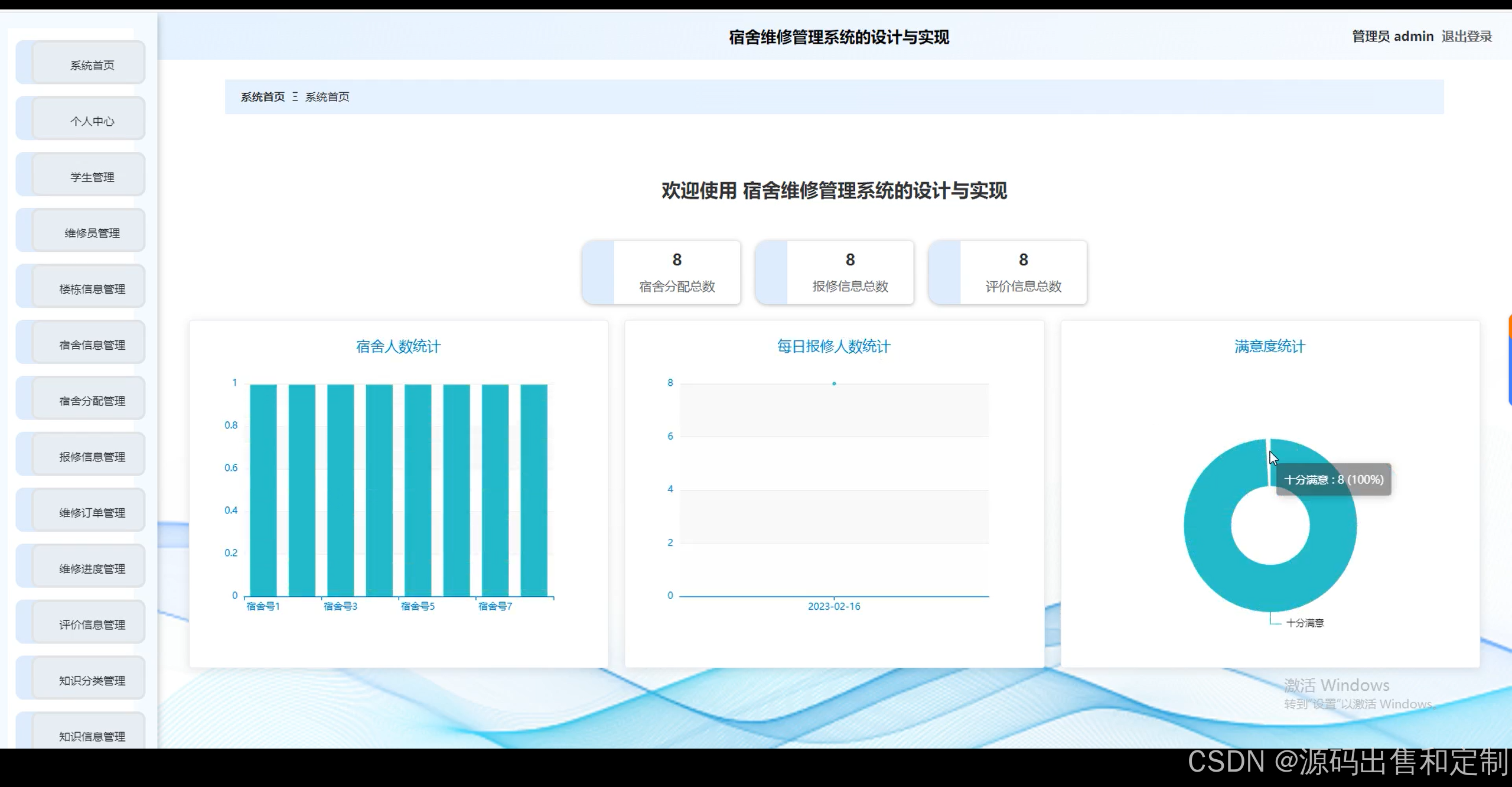The width and height of the screenshot is (1512, 787).
Task: Click the first bar for 宿舍号1
Action: click(263, 490)
